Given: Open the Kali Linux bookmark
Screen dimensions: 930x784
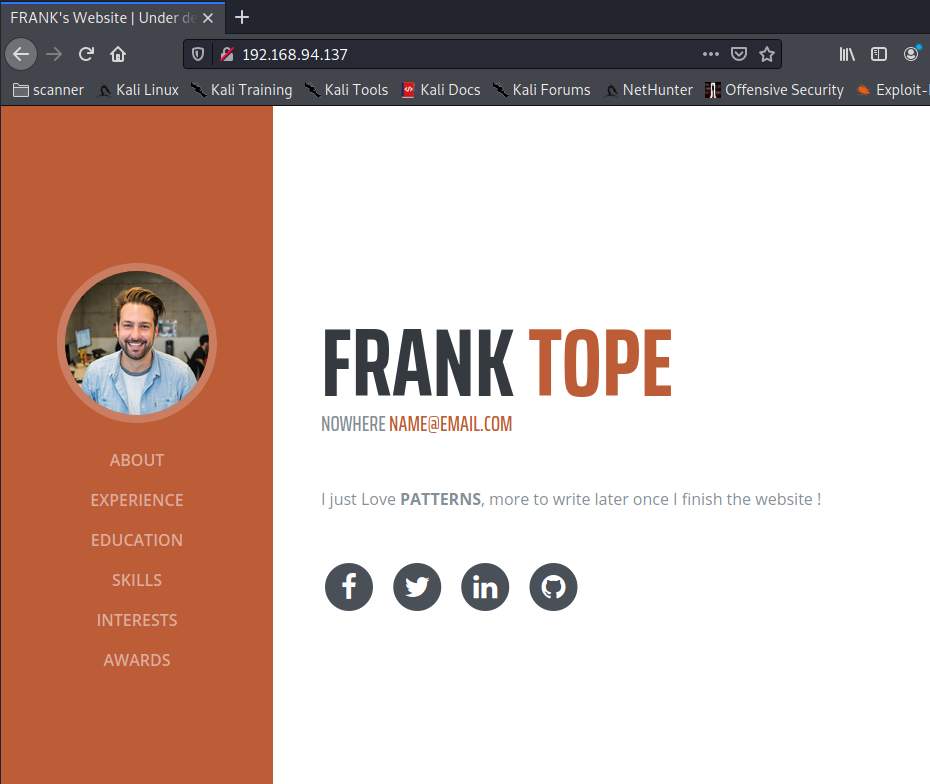Looking at the screenshot, I should 139,90.
